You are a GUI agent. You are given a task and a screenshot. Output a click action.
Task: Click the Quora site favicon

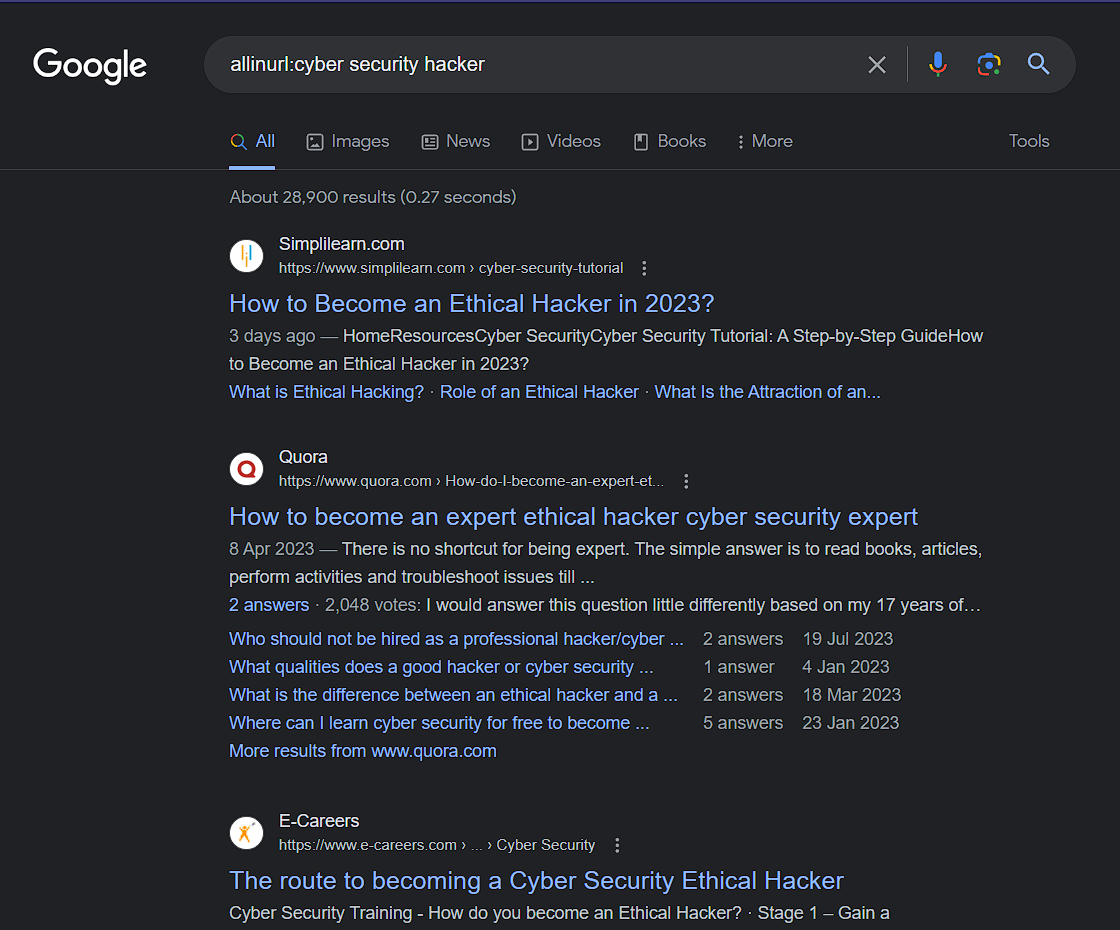[246, 469]
